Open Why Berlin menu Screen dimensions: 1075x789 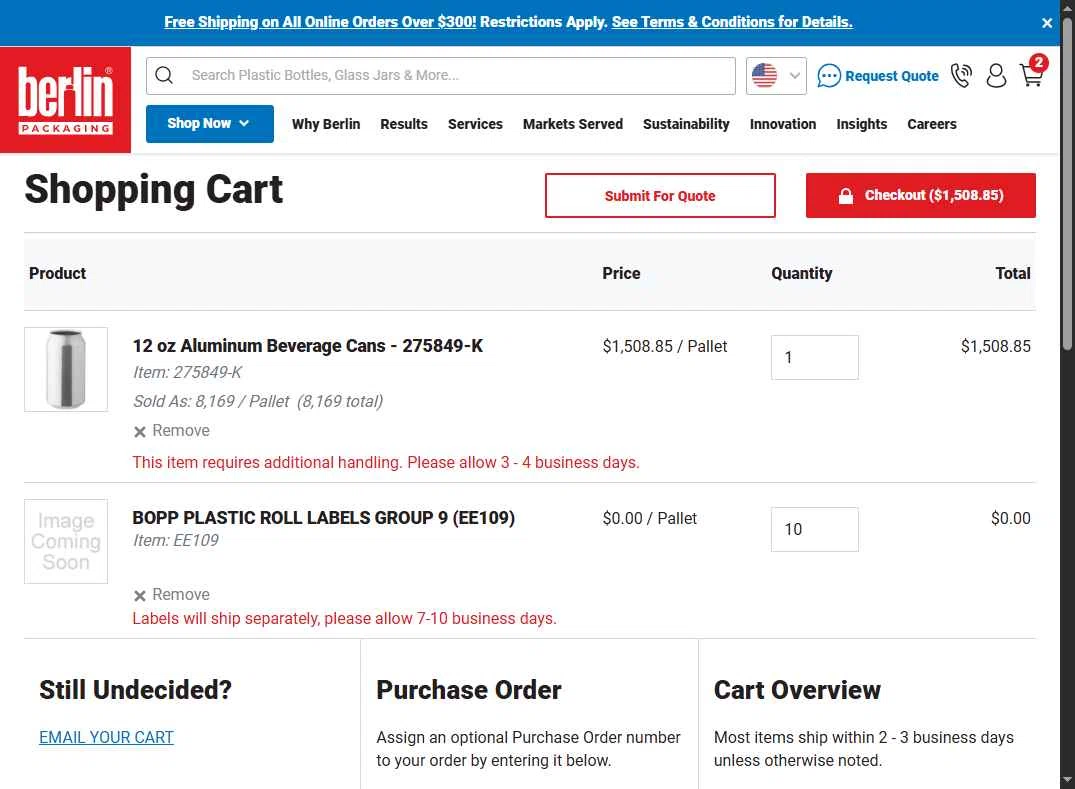(x=326, y=124)
